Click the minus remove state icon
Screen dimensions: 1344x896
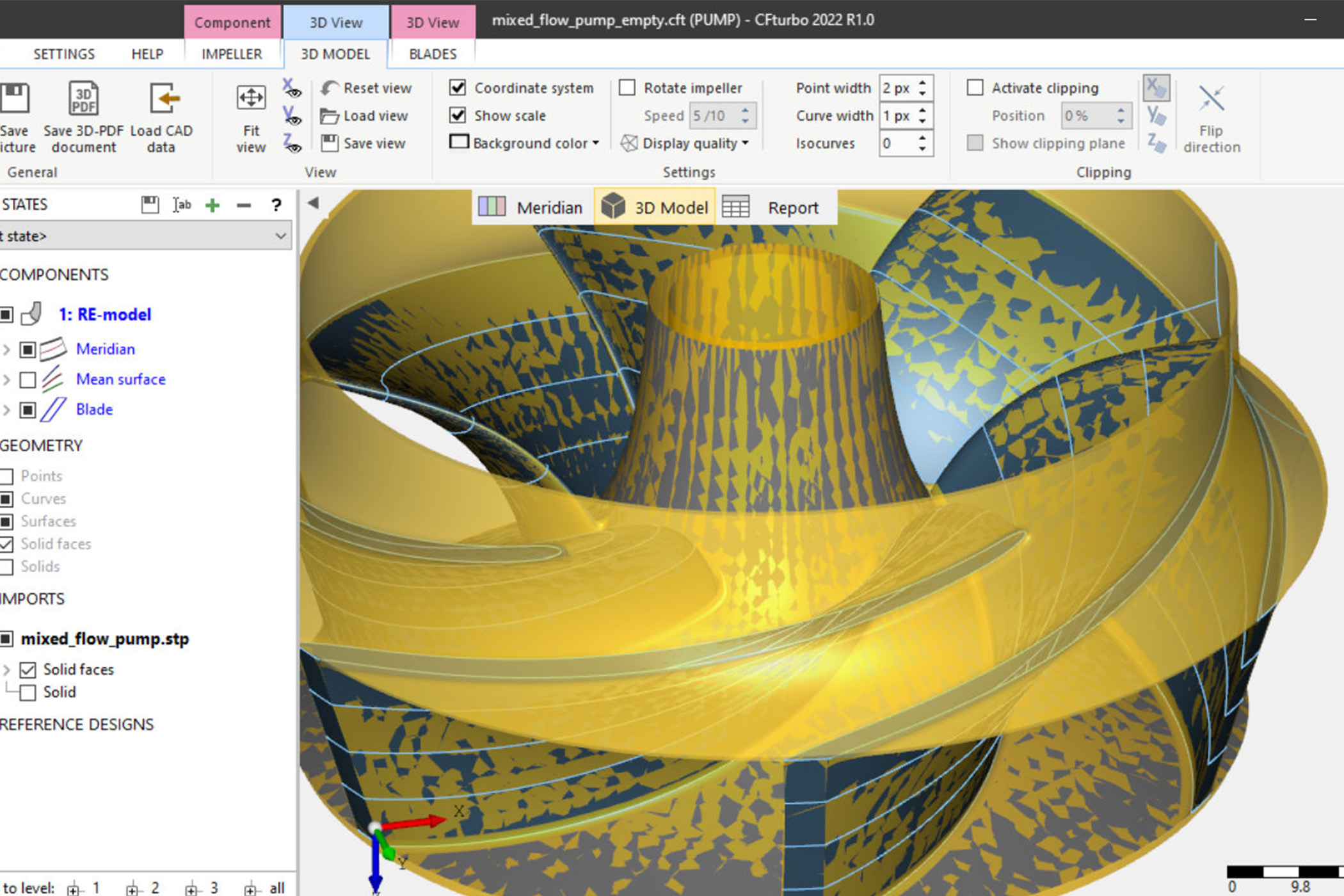(243, 205)
